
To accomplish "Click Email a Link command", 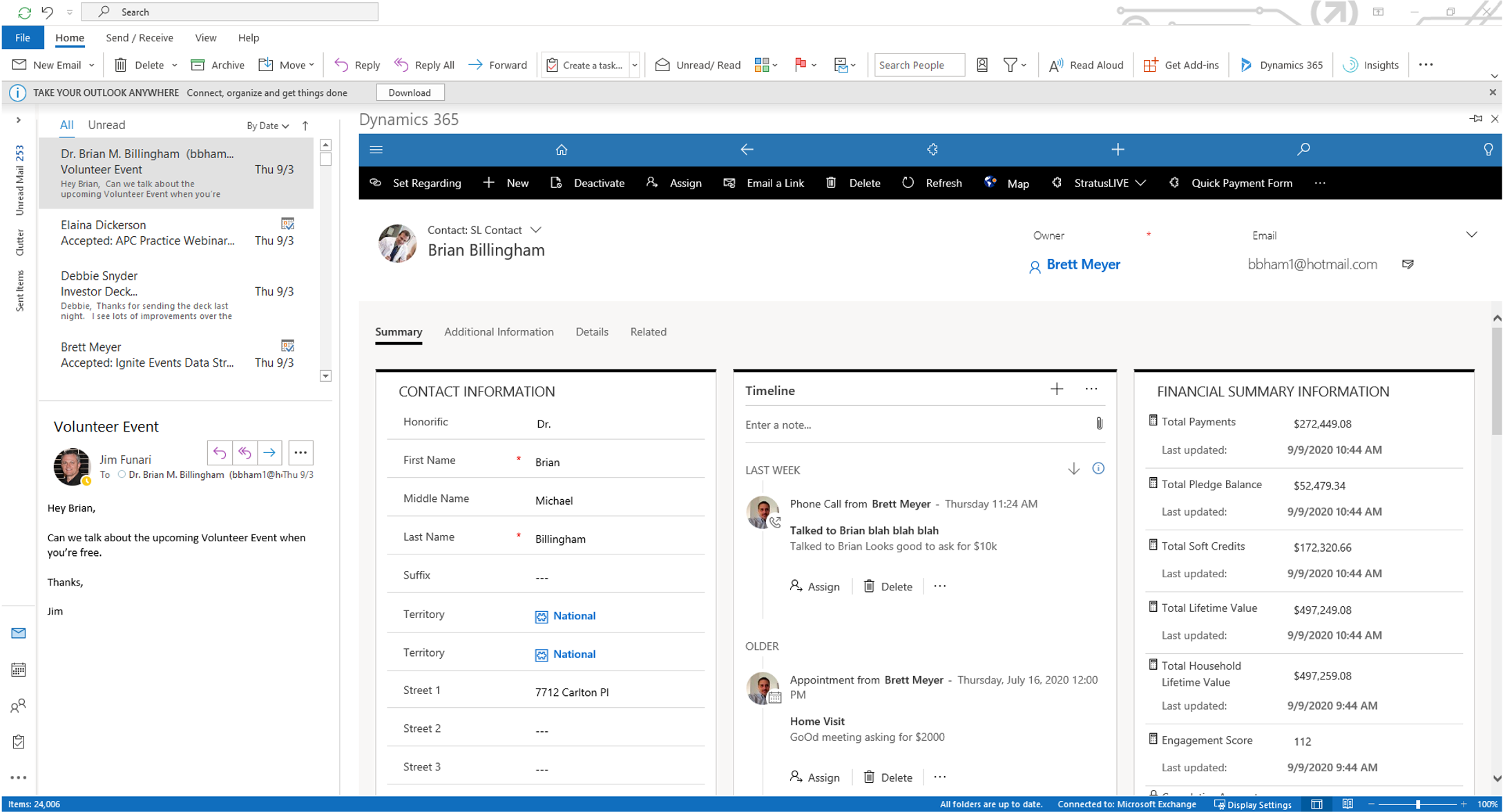I will coord(763,183).
